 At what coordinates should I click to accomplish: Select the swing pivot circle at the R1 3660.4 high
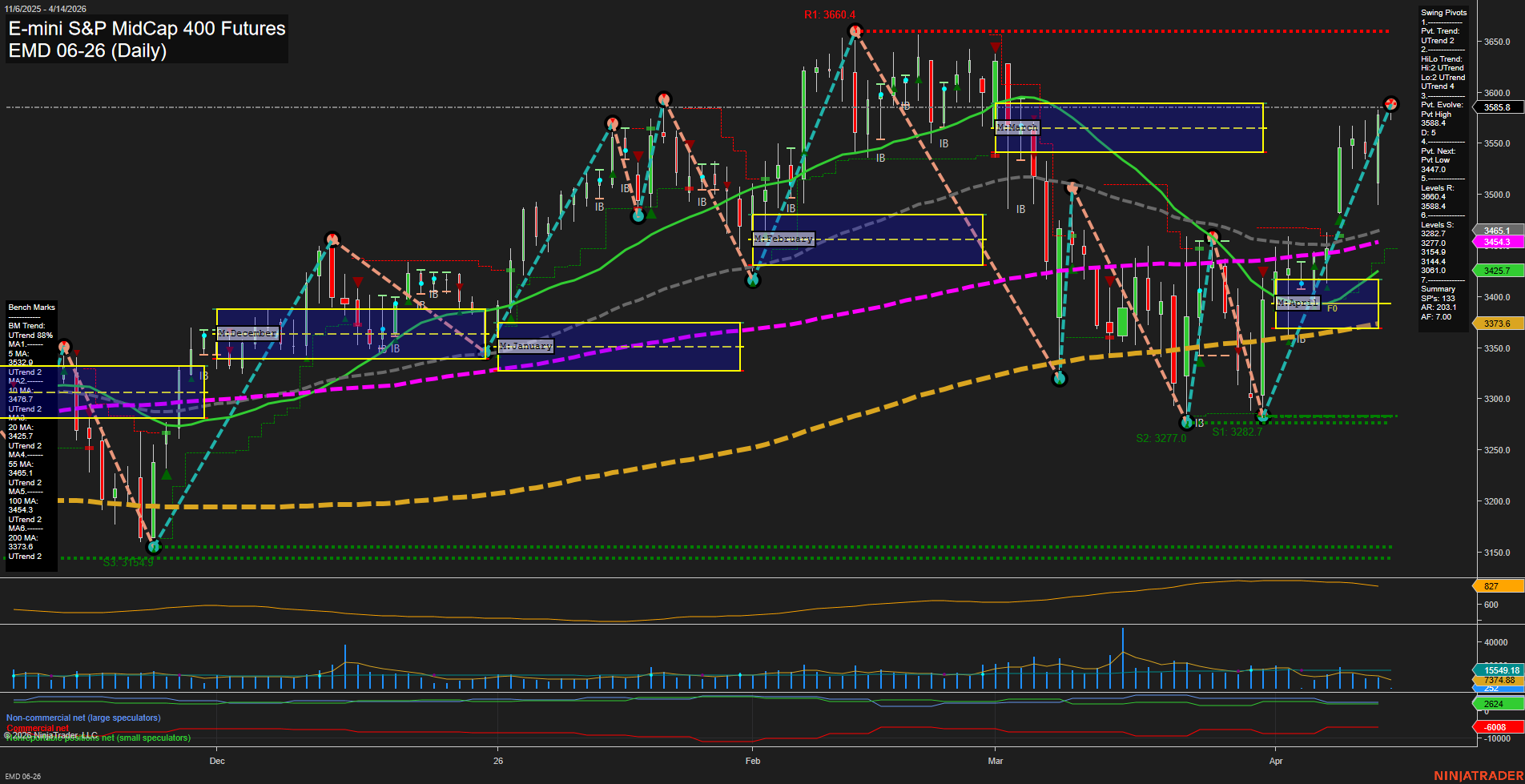854,30
